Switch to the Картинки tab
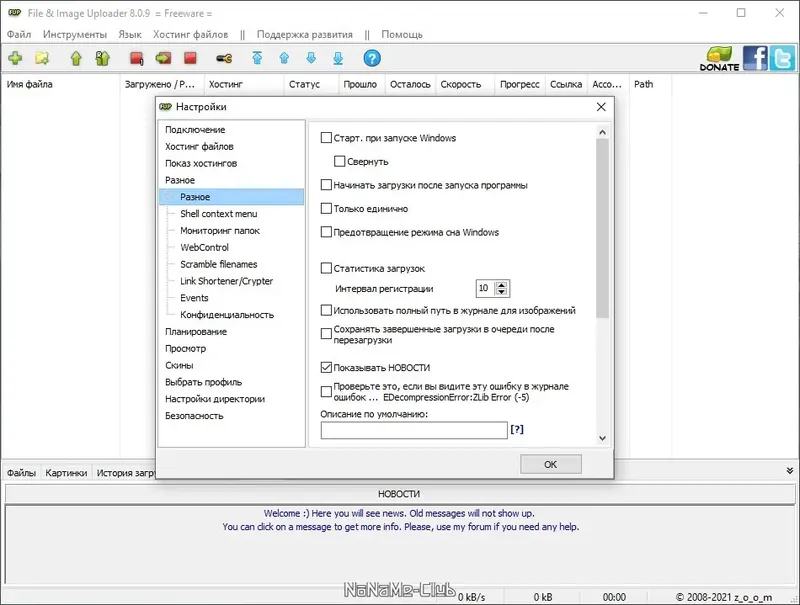This screenshot has height=605, width=800. tap(66, 473)
